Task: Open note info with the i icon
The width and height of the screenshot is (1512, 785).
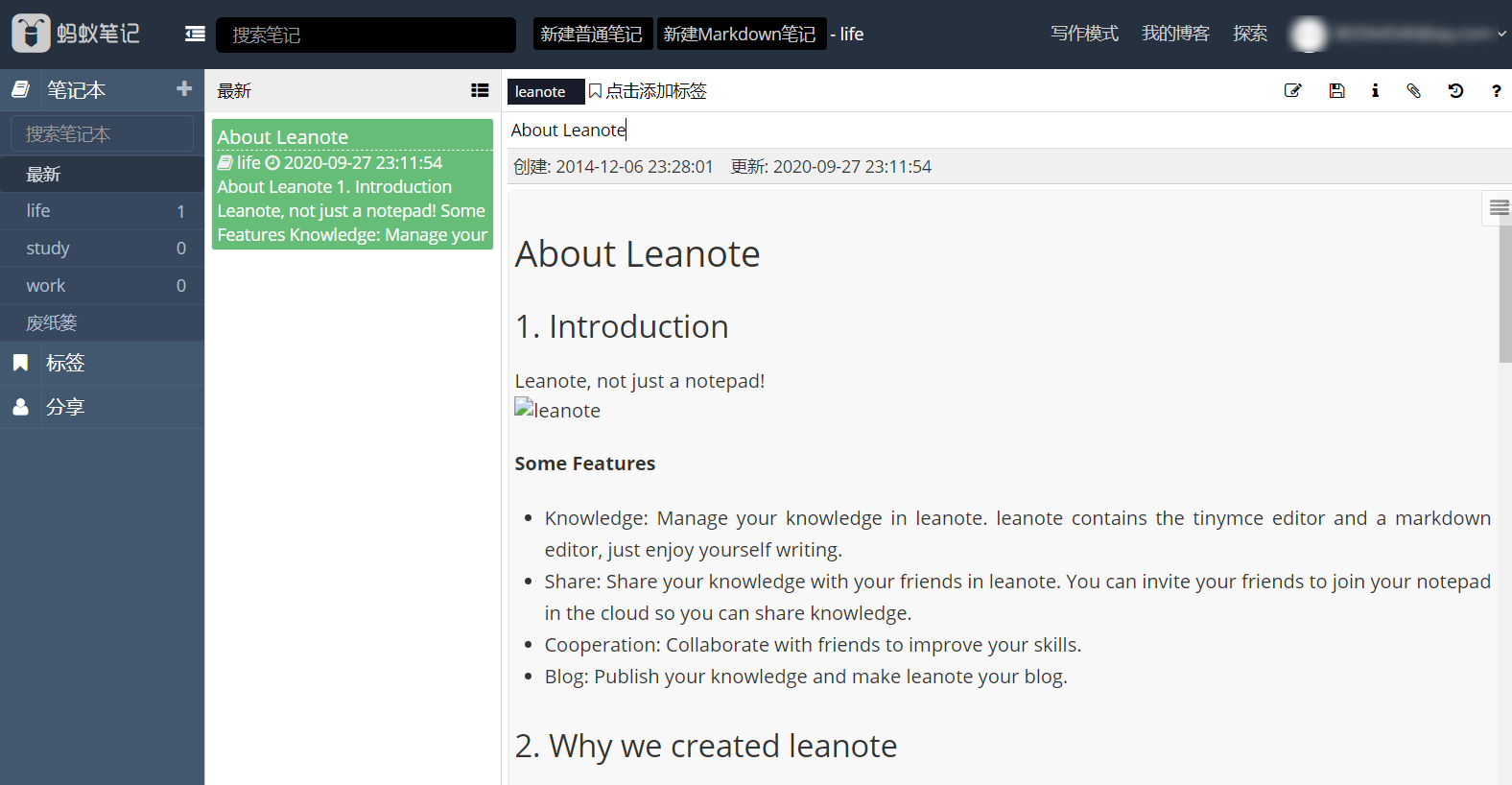Action: (x=1375, y=91)
